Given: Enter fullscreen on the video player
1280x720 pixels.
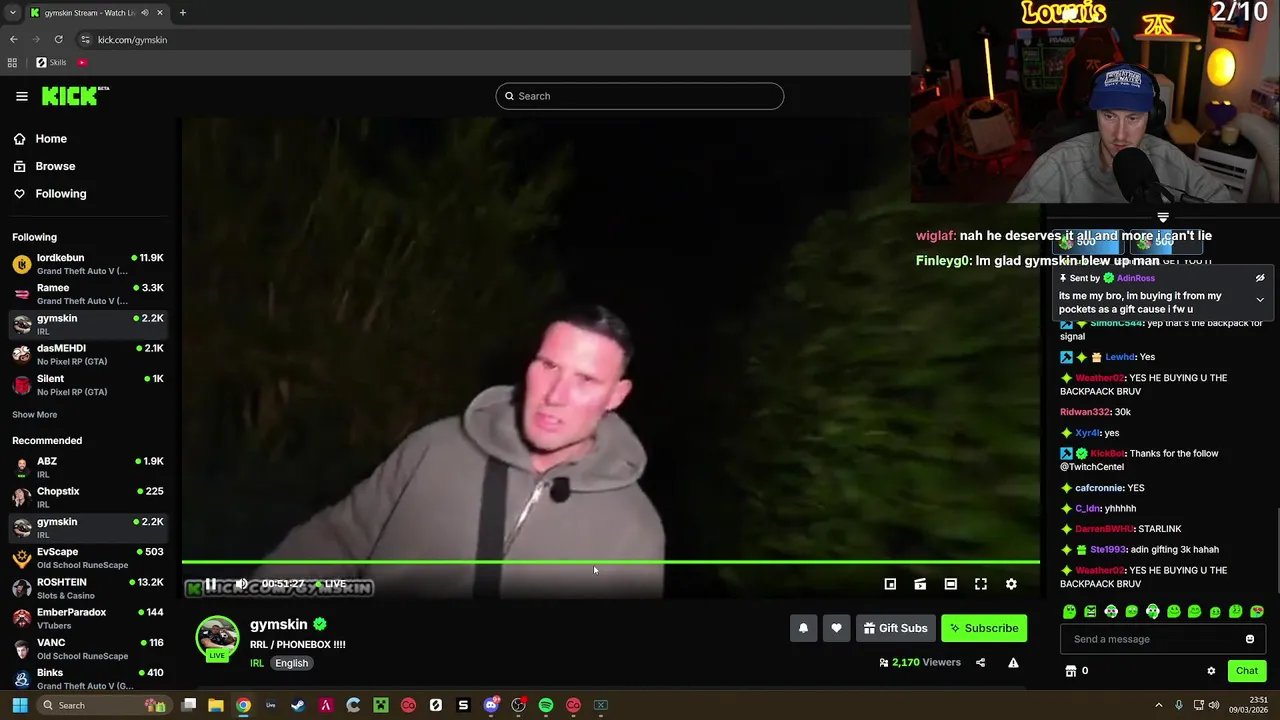Looking at the screenshot, I should coord(981,584).
